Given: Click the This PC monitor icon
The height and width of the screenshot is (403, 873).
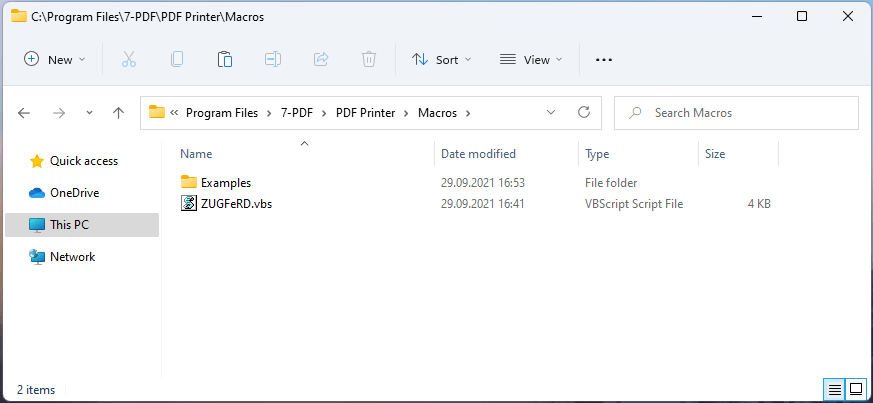Looking at the screenshot, I should point(37,225).
